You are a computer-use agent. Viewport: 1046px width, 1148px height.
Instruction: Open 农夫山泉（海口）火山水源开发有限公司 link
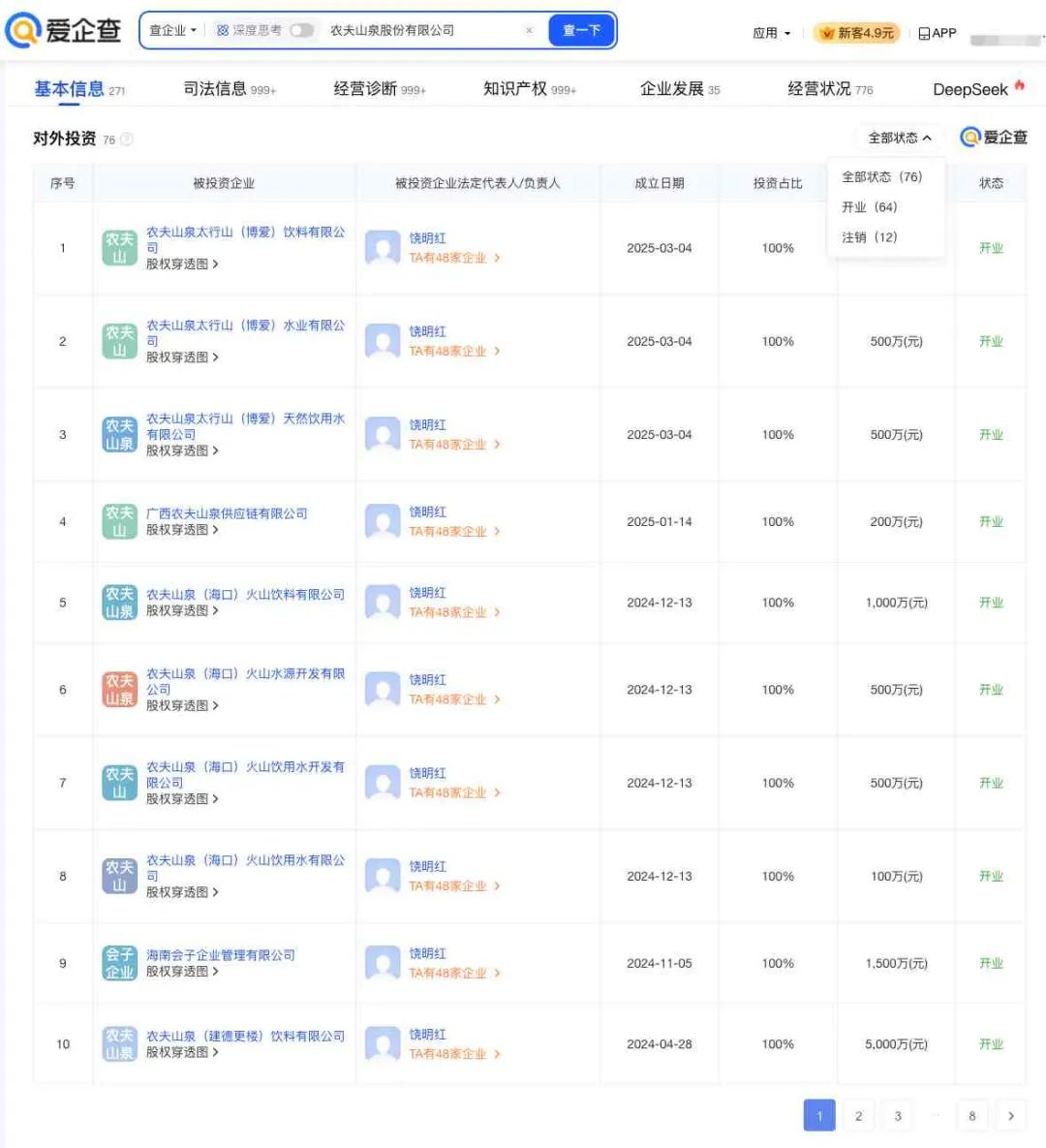[x=245, y=681]
